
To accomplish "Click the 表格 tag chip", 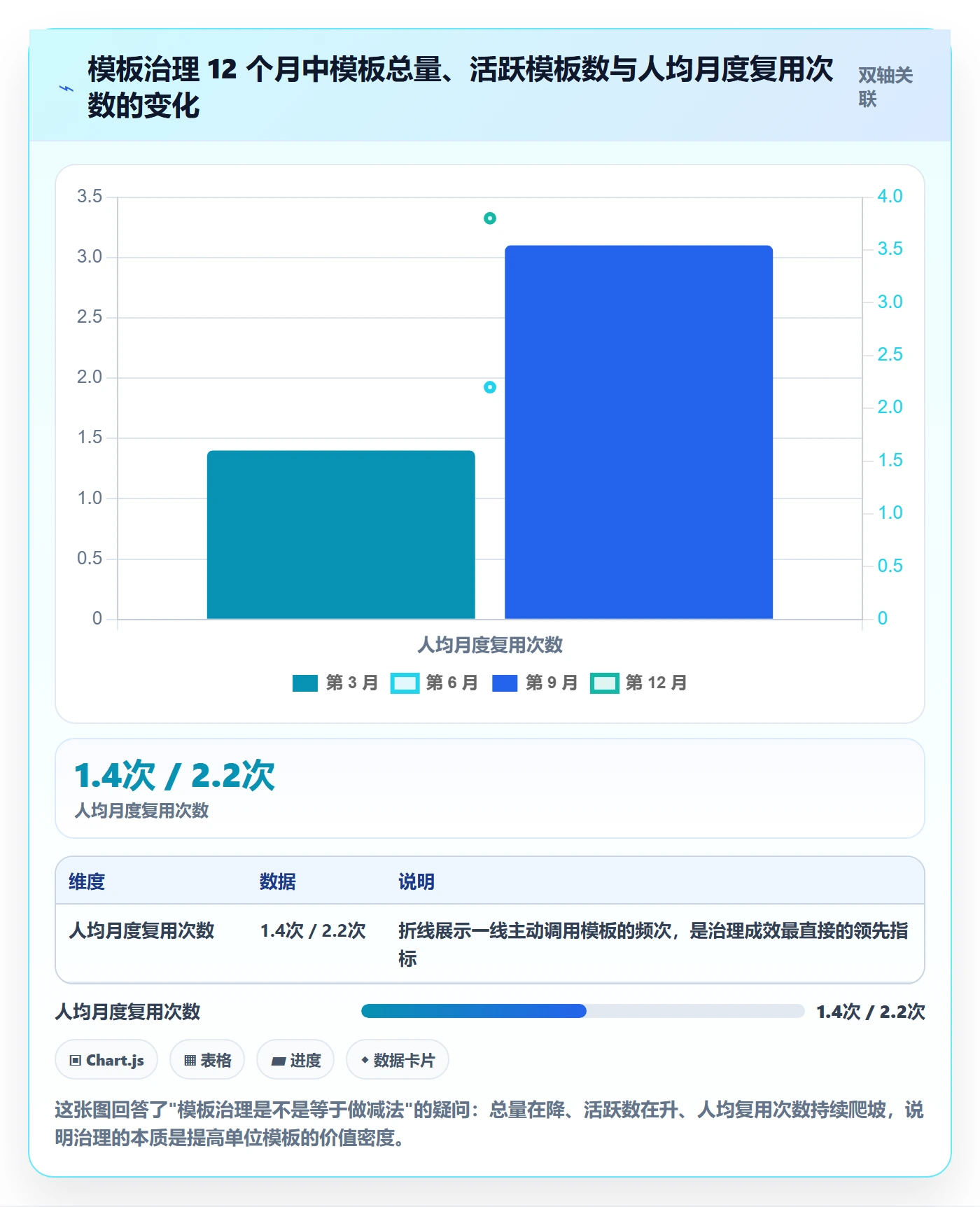I will tap(207, 1060).
